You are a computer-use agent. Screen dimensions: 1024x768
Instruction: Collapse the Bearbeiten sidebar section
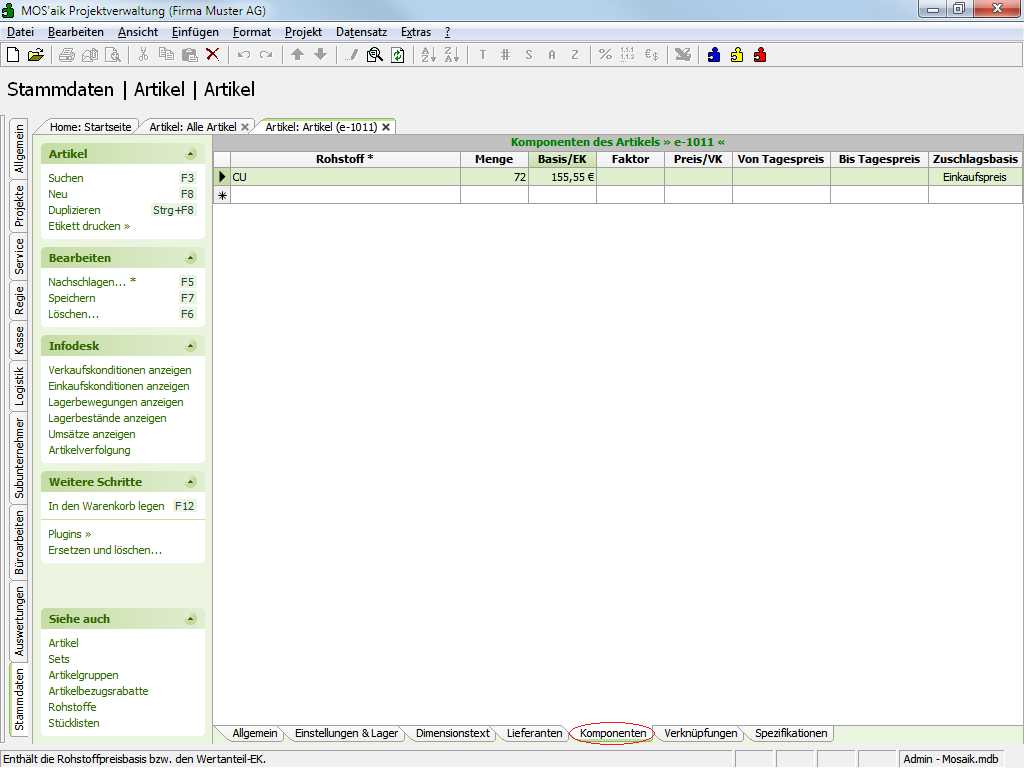click(191, 258)
